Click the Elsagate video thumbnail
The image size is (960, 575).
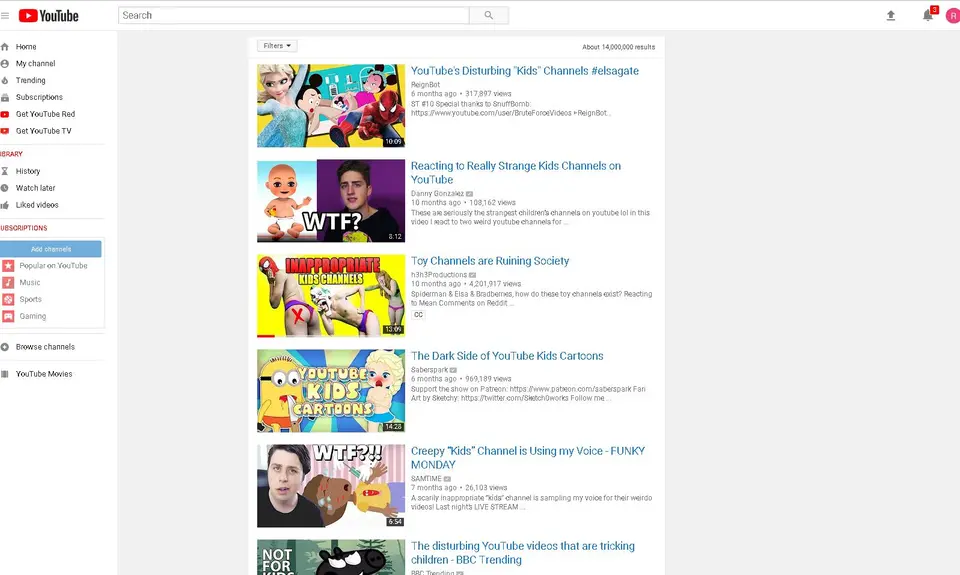pyautogui.click(x=331, y=106)
